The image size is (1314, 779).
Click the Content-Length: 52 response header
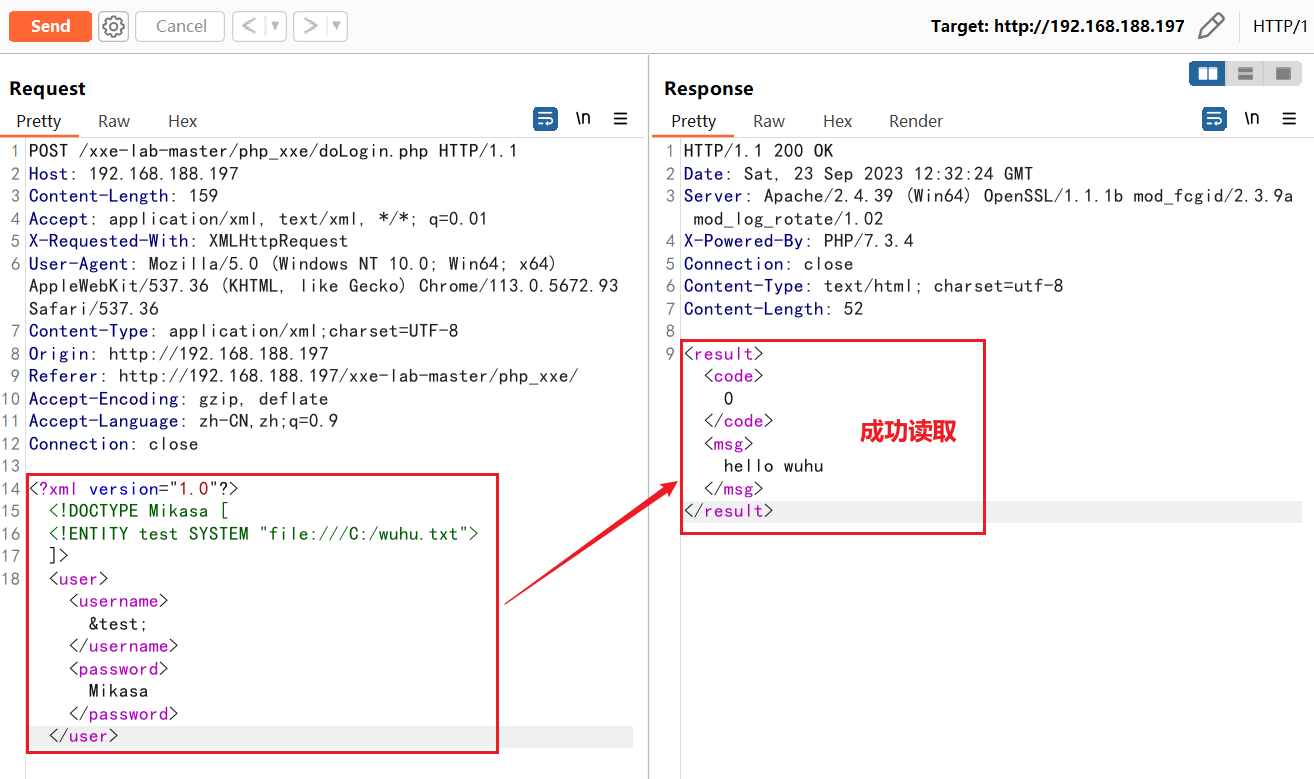point(773,309)
